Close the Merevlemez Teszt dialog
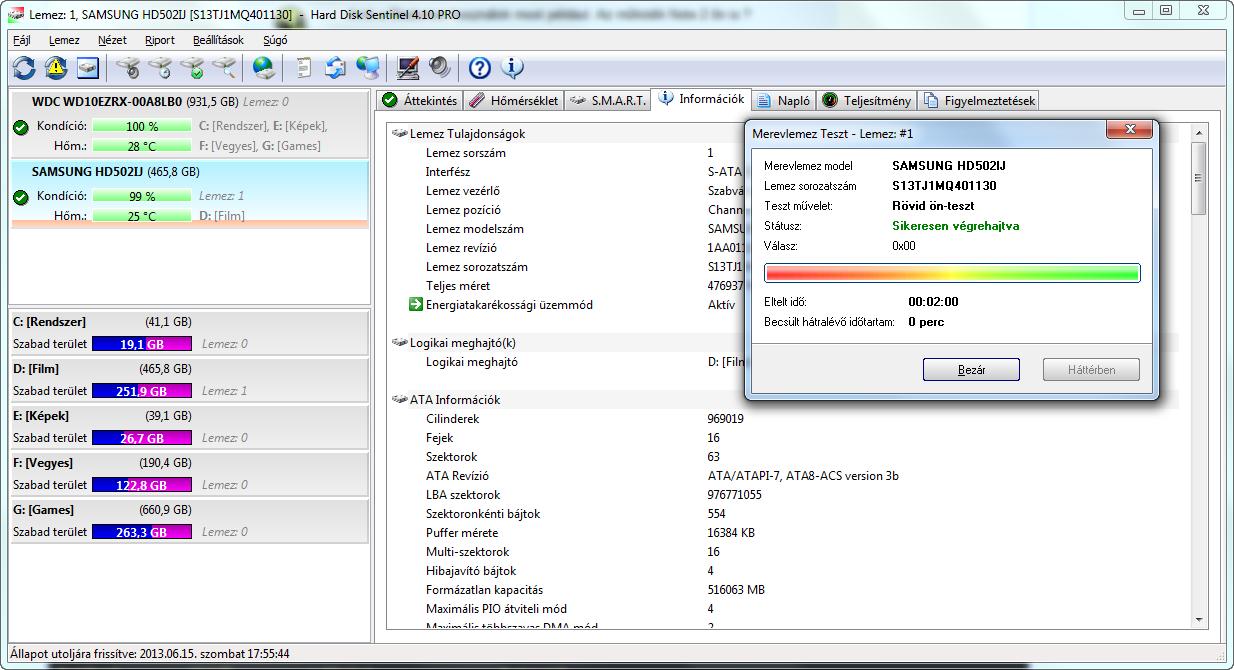The image size is (1234, 670). pyautogui.click(x=1130, y=130)
